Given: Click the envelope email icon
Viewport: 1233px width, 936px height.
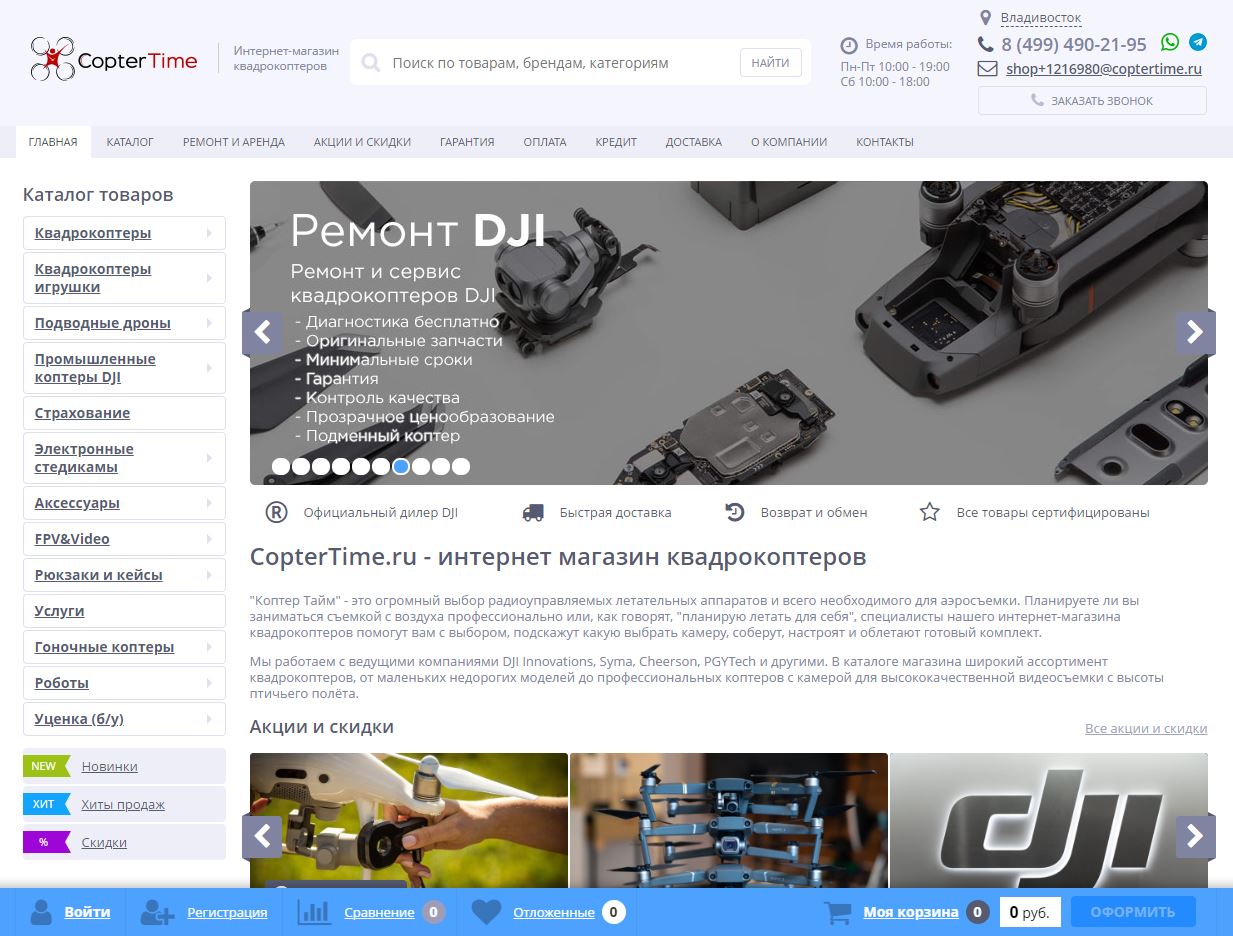Looking at the screenshot, I should (987, 69).
